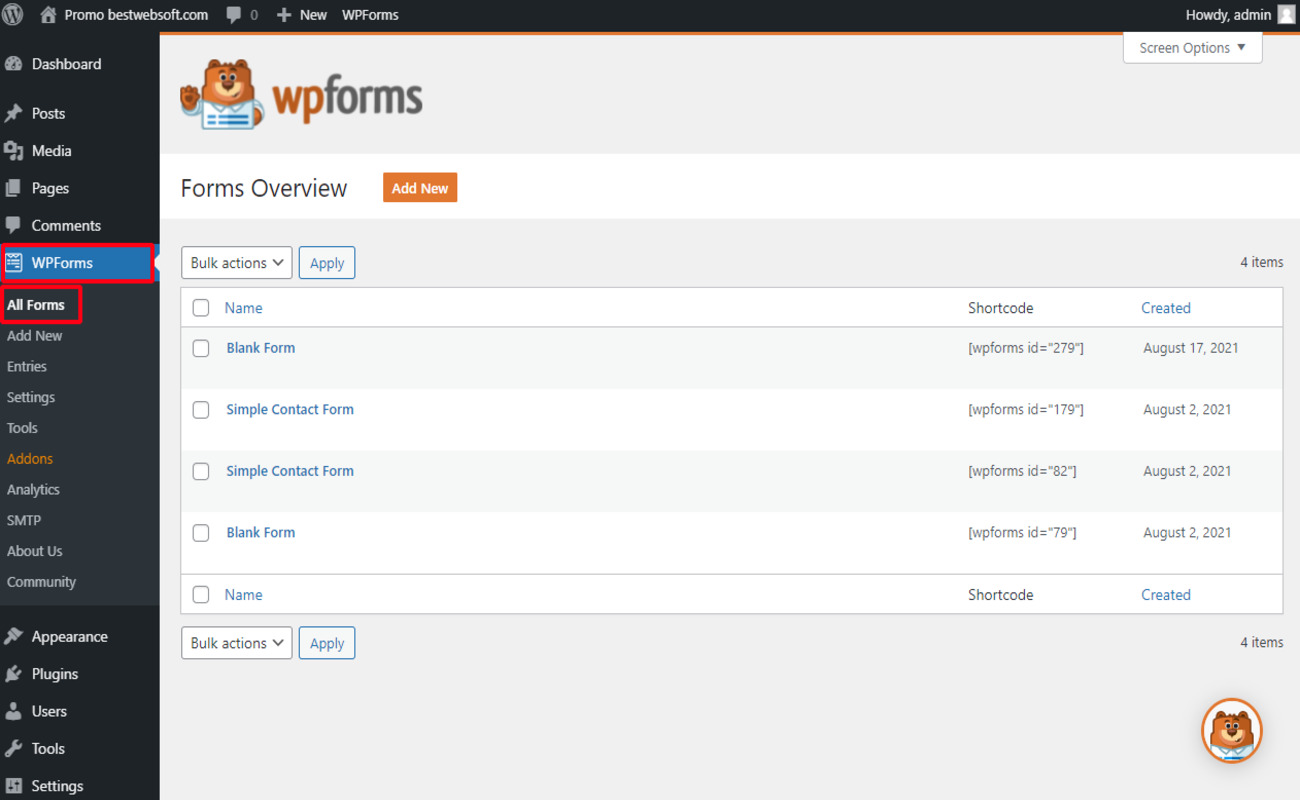
Task: Click the orange Add New button
Action: [420, 188]
